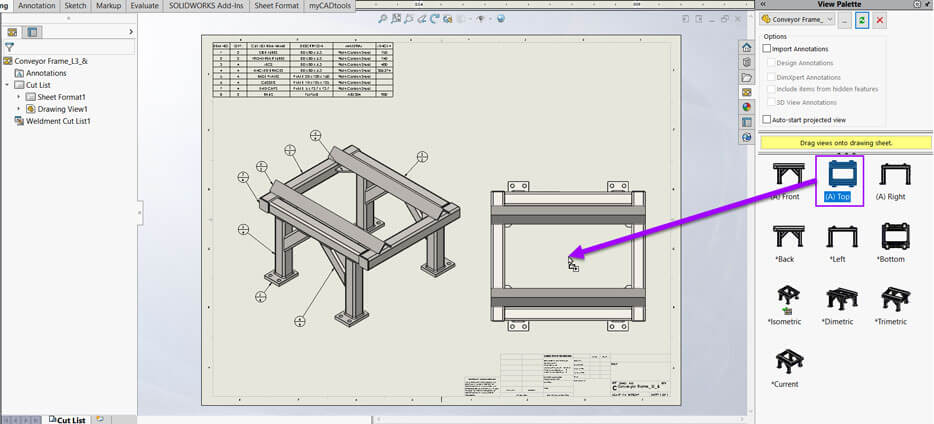
Task: Switch to the Evaluate ribbon tab
Action: (x=145, y=5)
